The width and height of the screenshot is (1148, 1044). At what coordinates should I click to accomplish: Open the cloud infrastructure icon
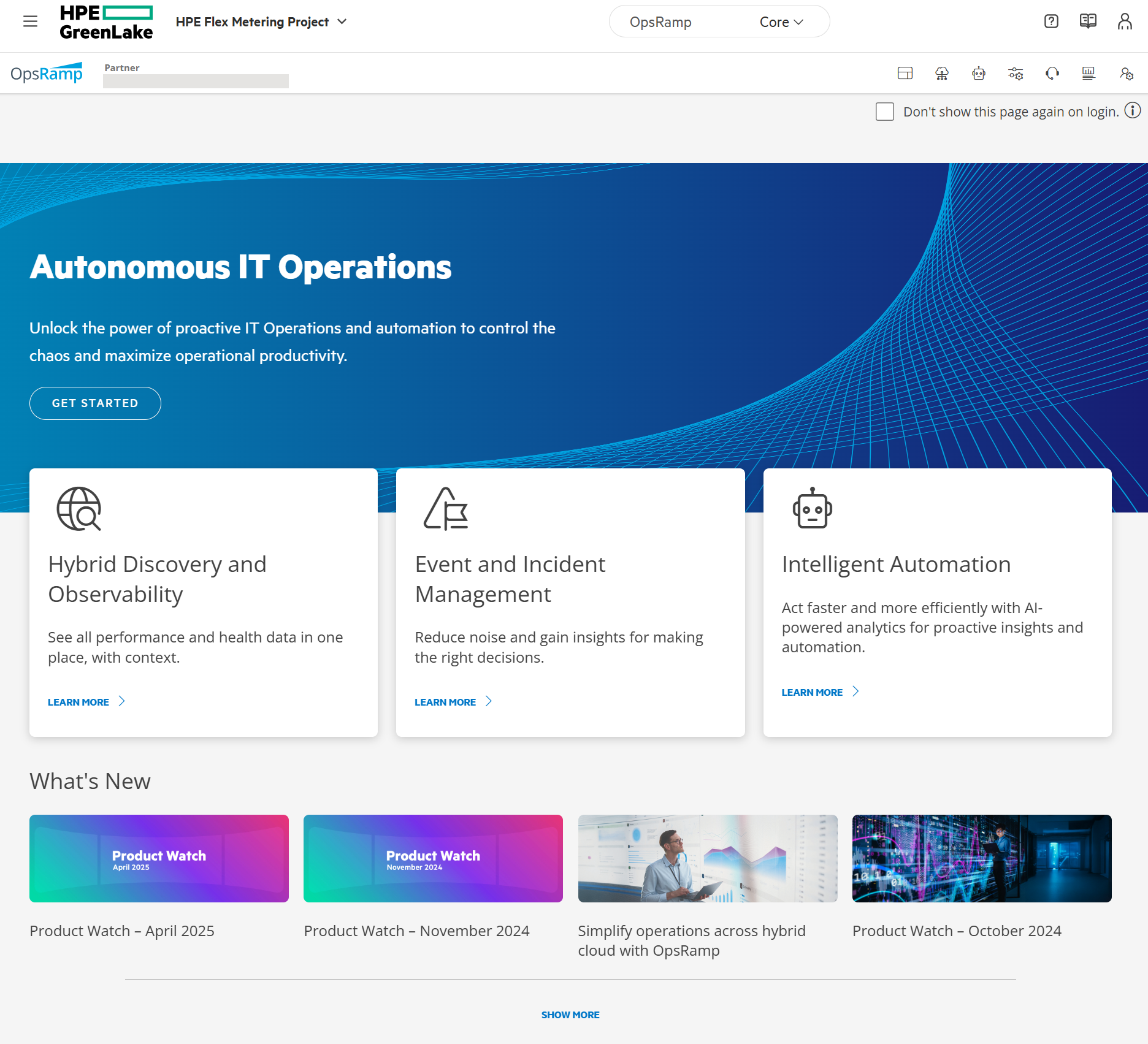[x=942, y=74]
